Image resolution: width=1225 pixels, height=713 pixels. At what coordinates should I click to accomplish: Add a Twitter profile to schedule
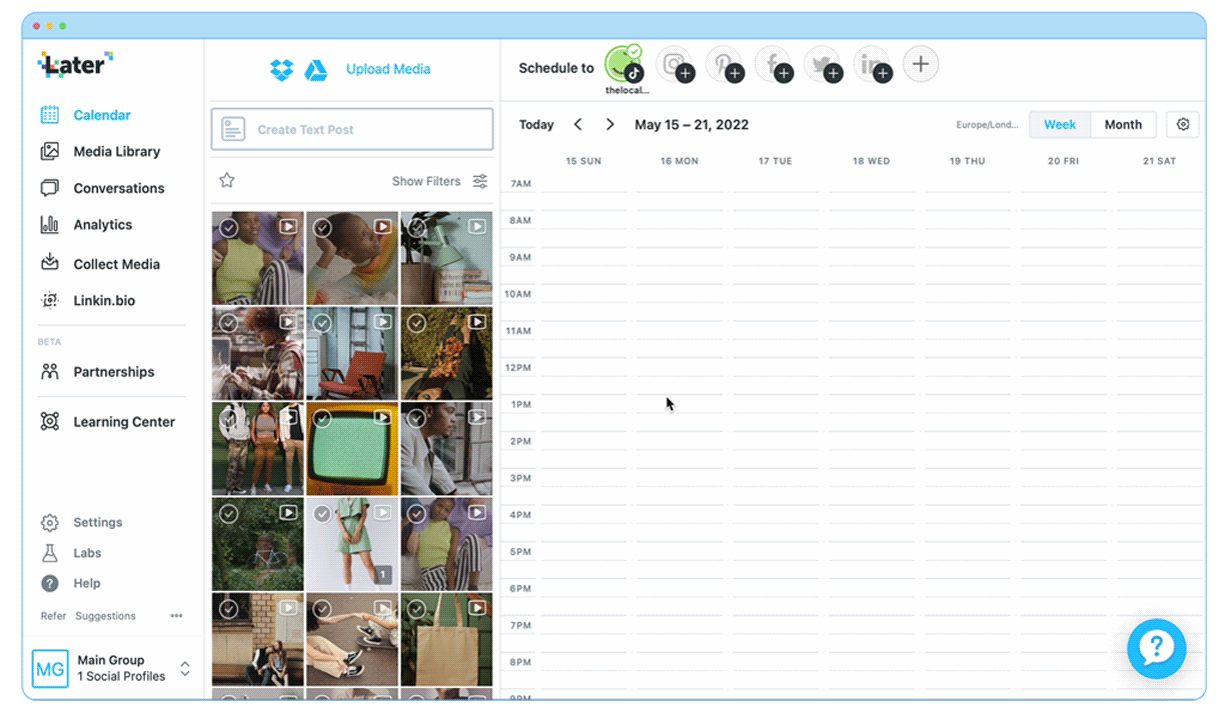(823, 65)
